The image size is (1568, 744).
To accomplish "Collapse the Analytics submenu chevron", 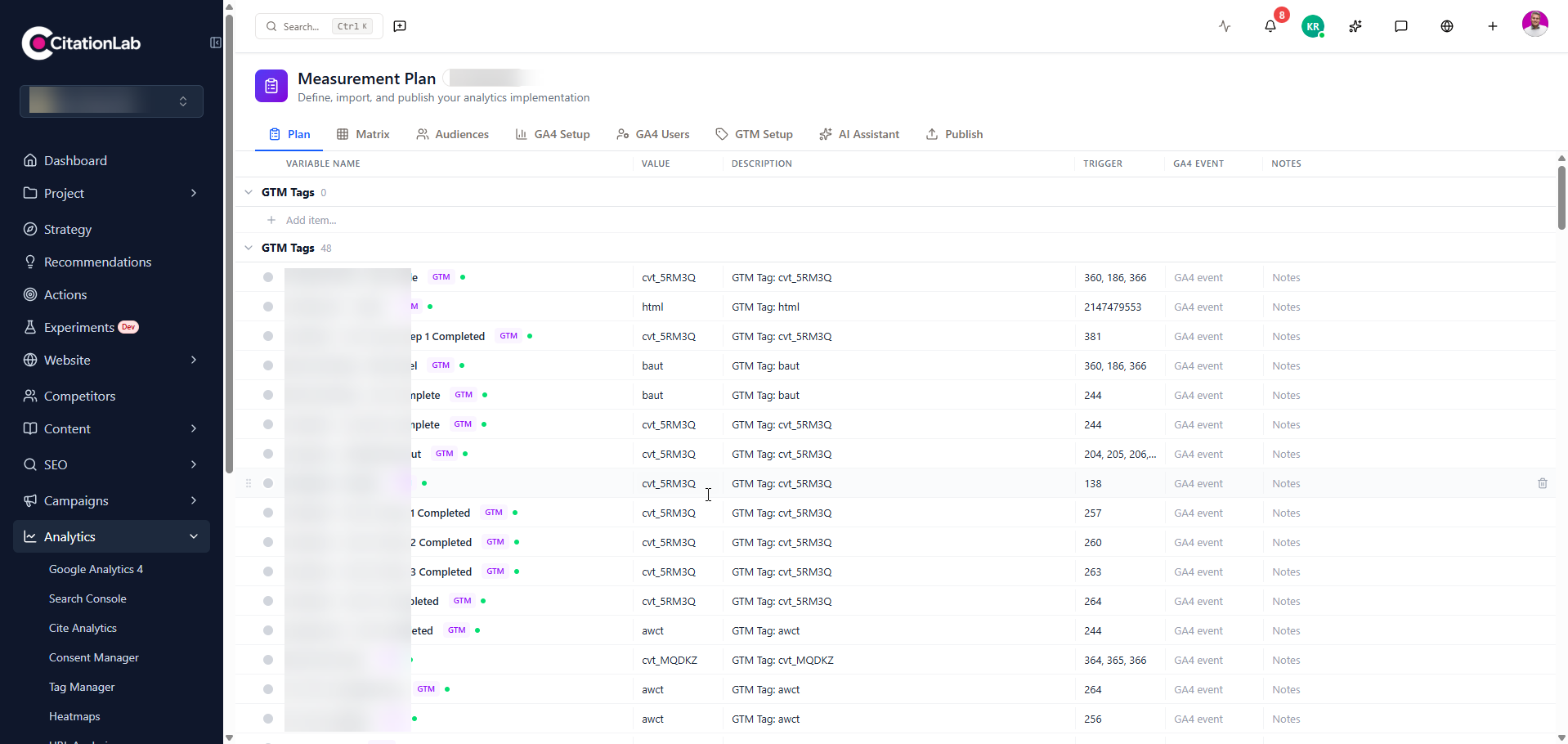I will click(x=194, y=536).
